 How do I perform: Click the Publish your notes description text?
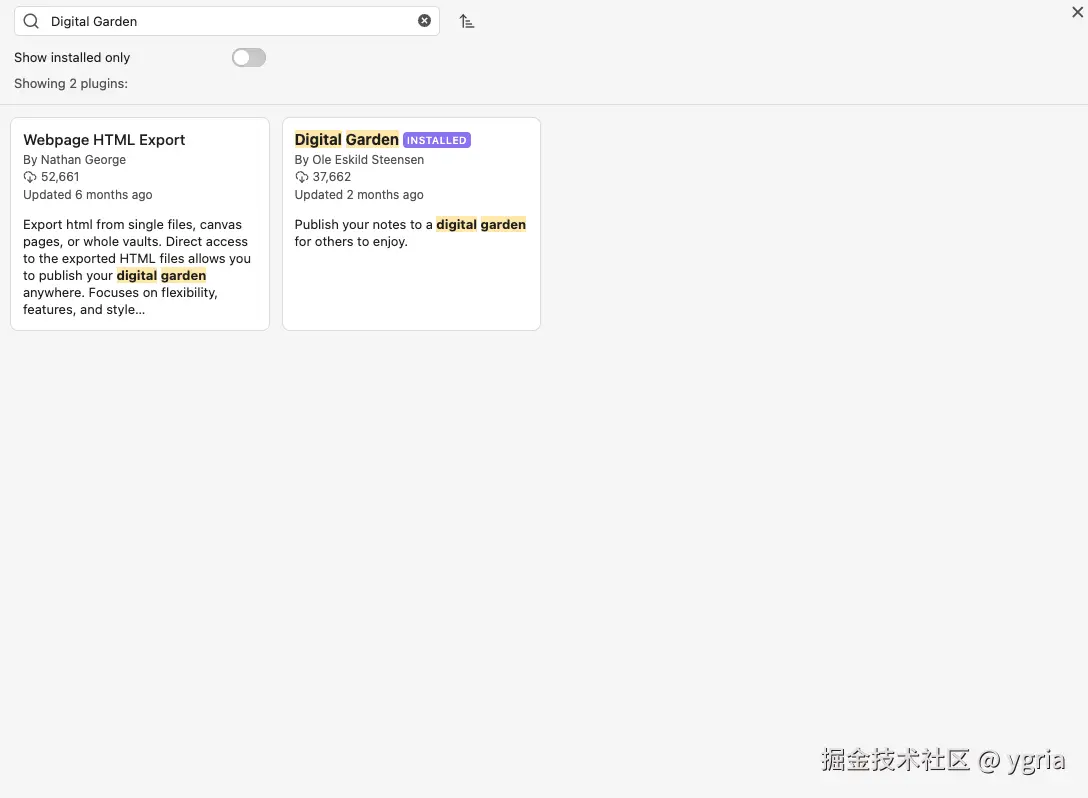coord(410,233)
